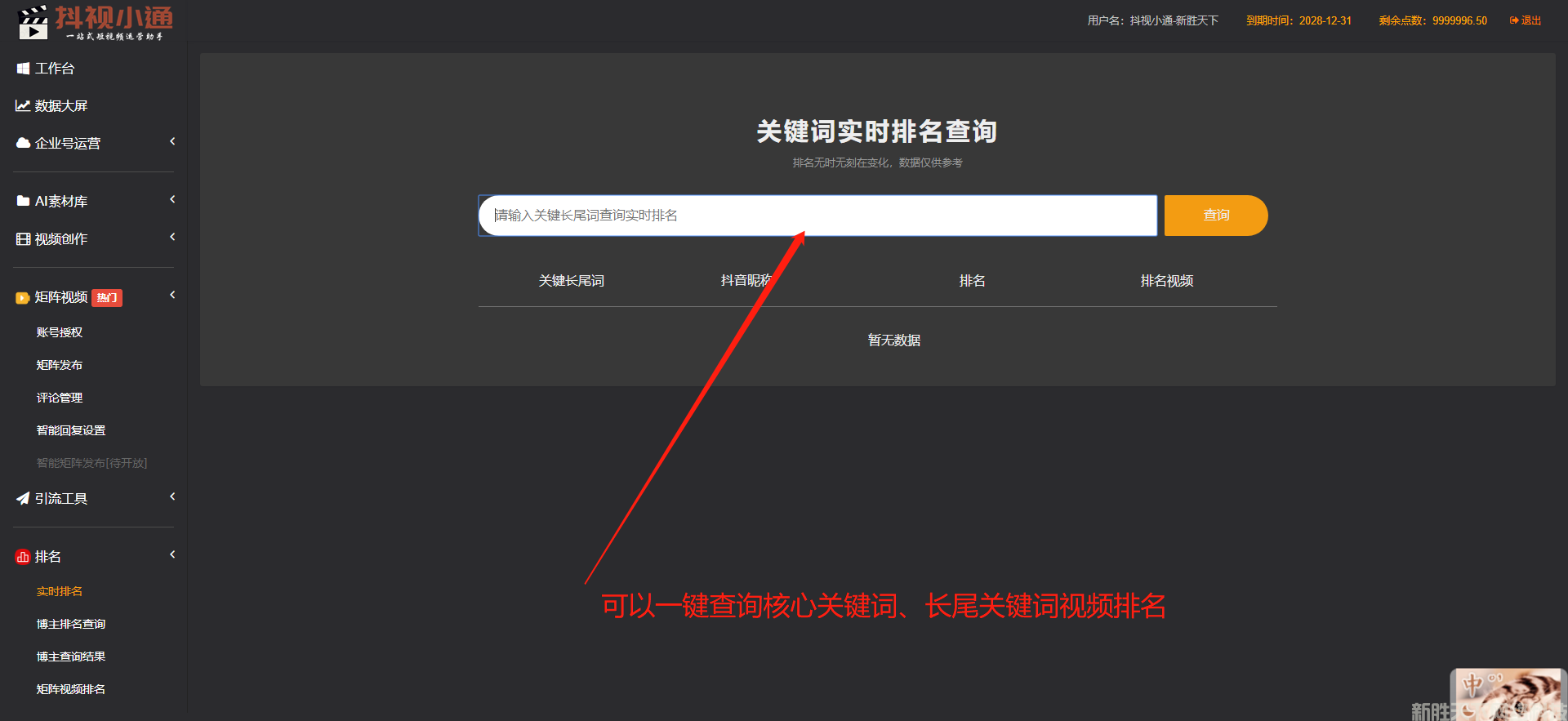Click the 视频创作 film icon

tap(23, 239)
